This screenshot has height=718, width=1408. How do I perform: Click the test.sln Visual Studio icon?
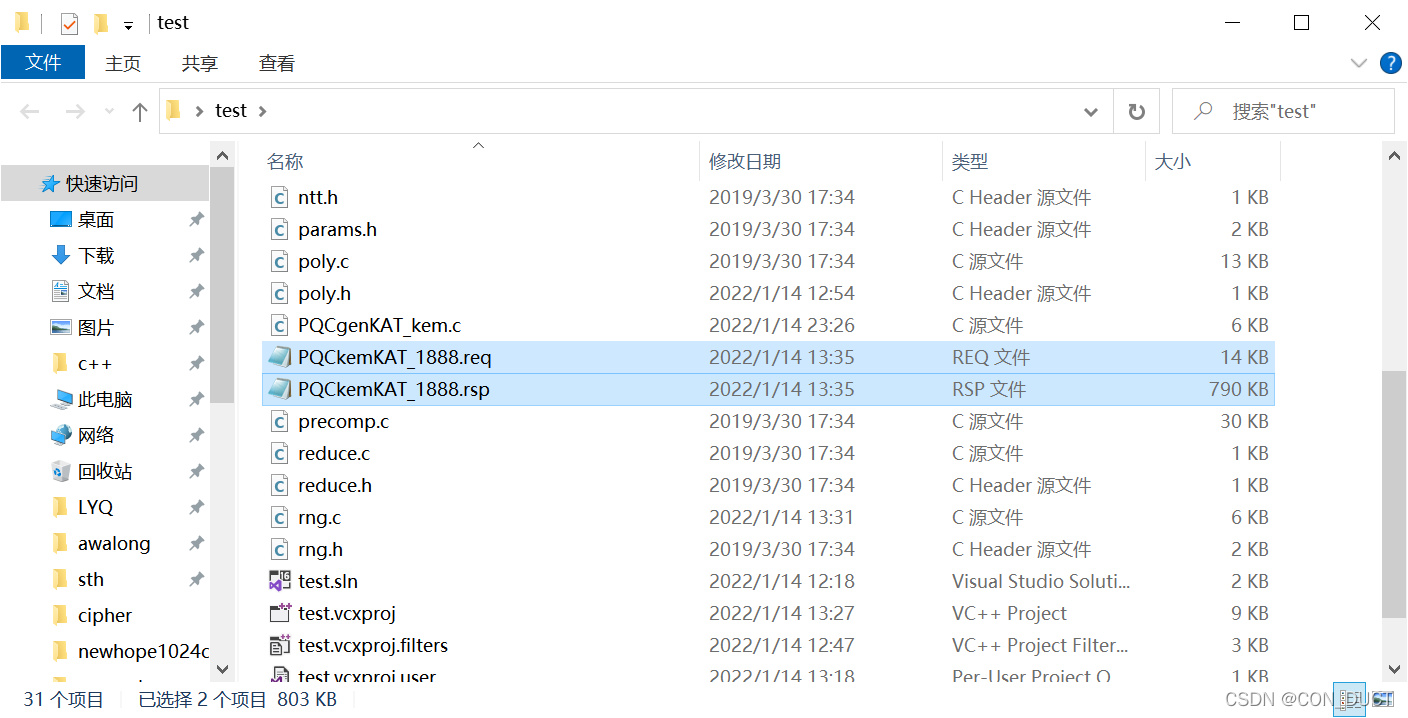pos(280,581)
